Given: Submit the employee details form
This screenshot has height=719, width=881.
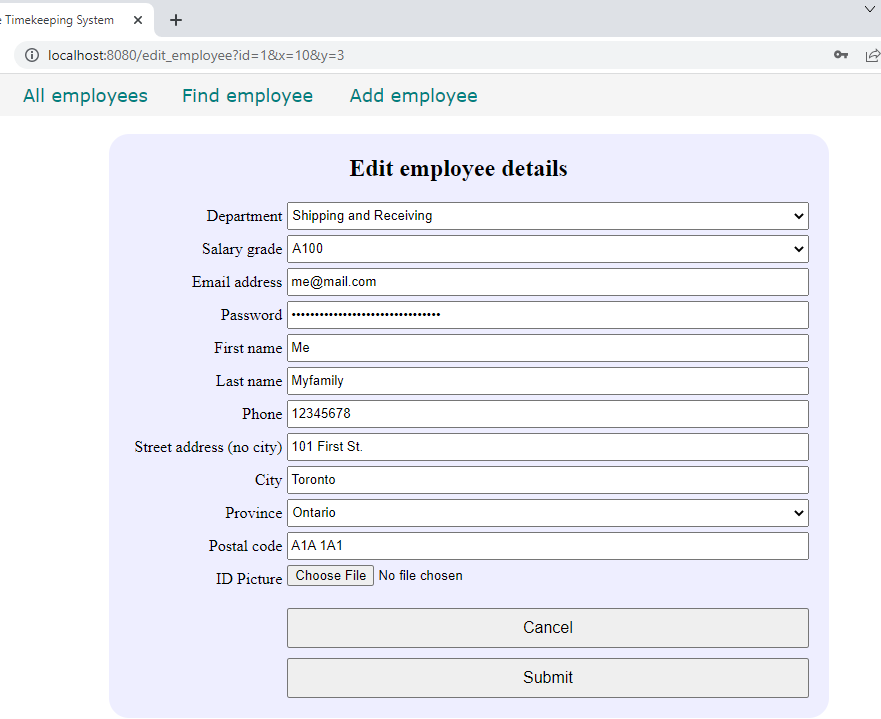Looking at the screenshot, I should point(547,678).
